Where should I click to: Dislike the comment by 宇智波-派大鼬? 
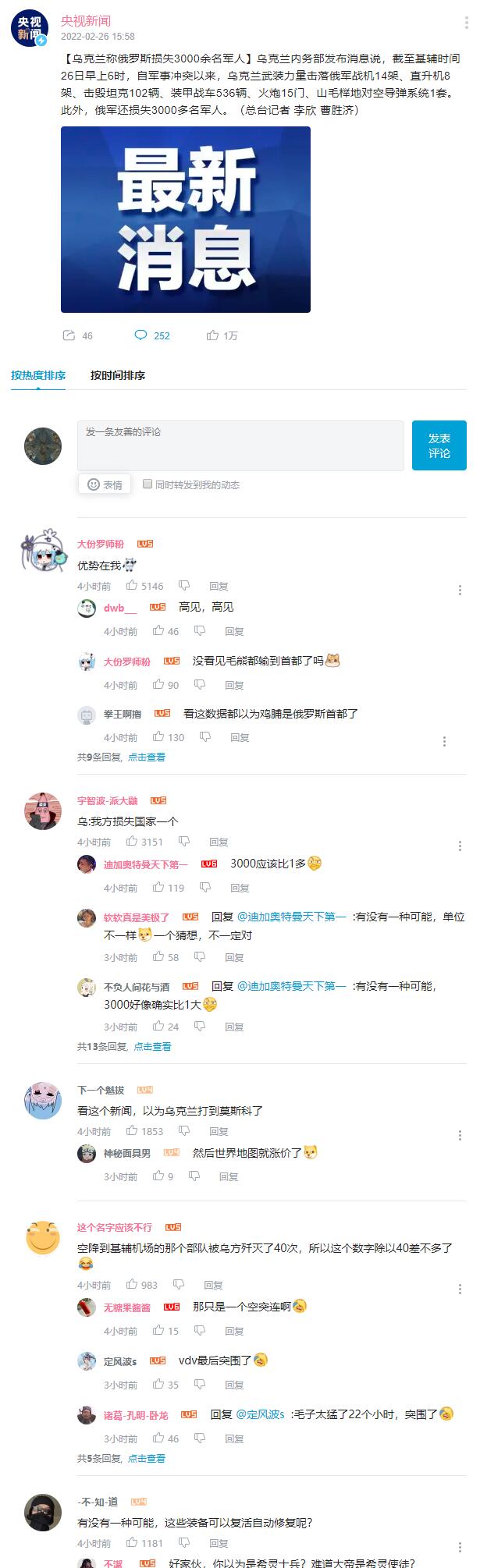coord(184,841)
